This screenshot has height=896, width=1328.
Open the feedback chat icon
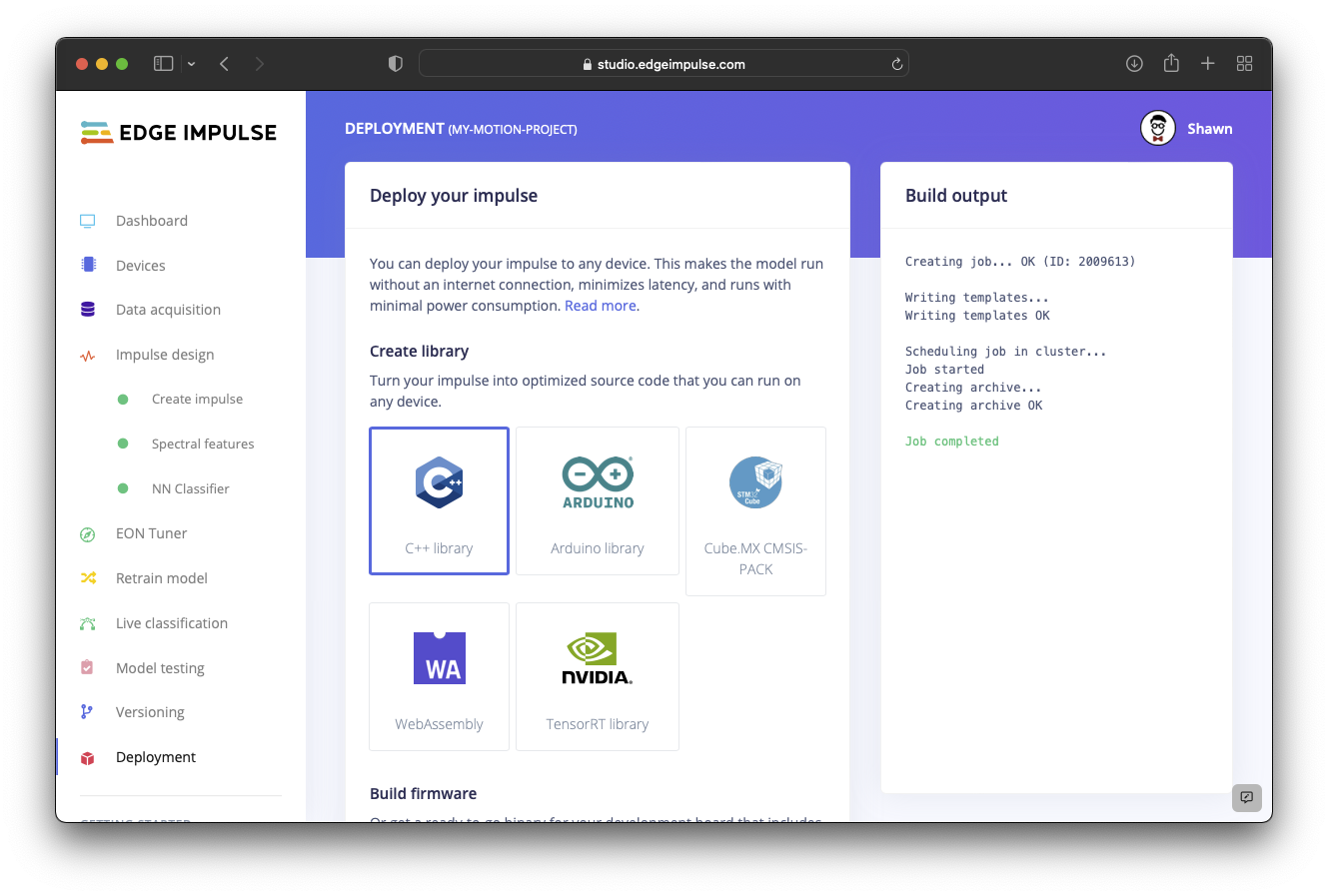pos(1246,797)
